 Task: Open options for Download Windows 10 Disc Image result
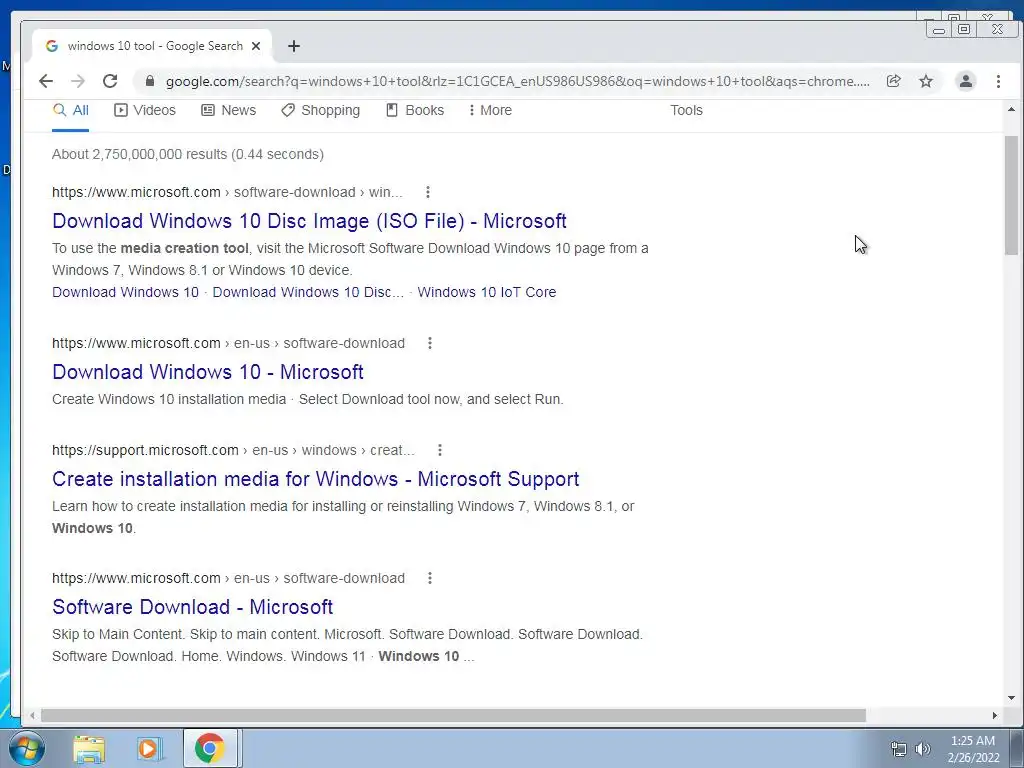pos(428,192)
